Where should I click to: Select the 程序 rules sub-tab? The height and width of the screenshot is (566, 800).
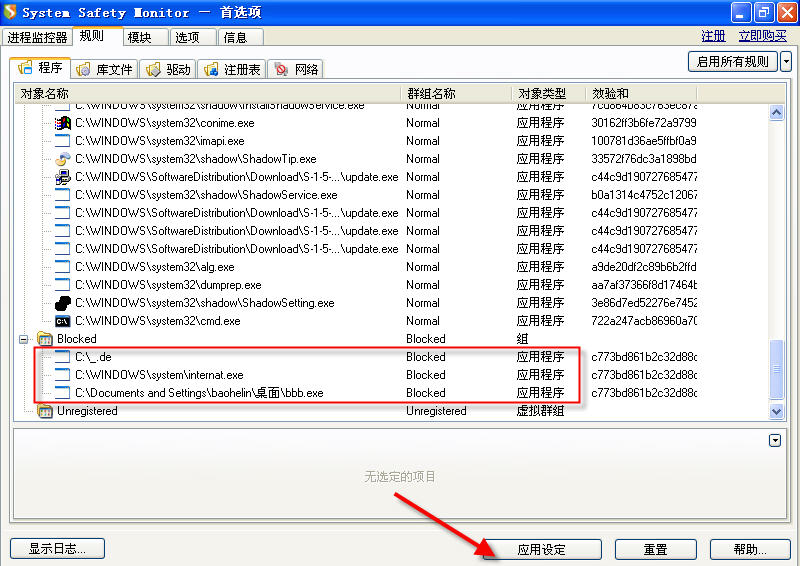point(40,68)
